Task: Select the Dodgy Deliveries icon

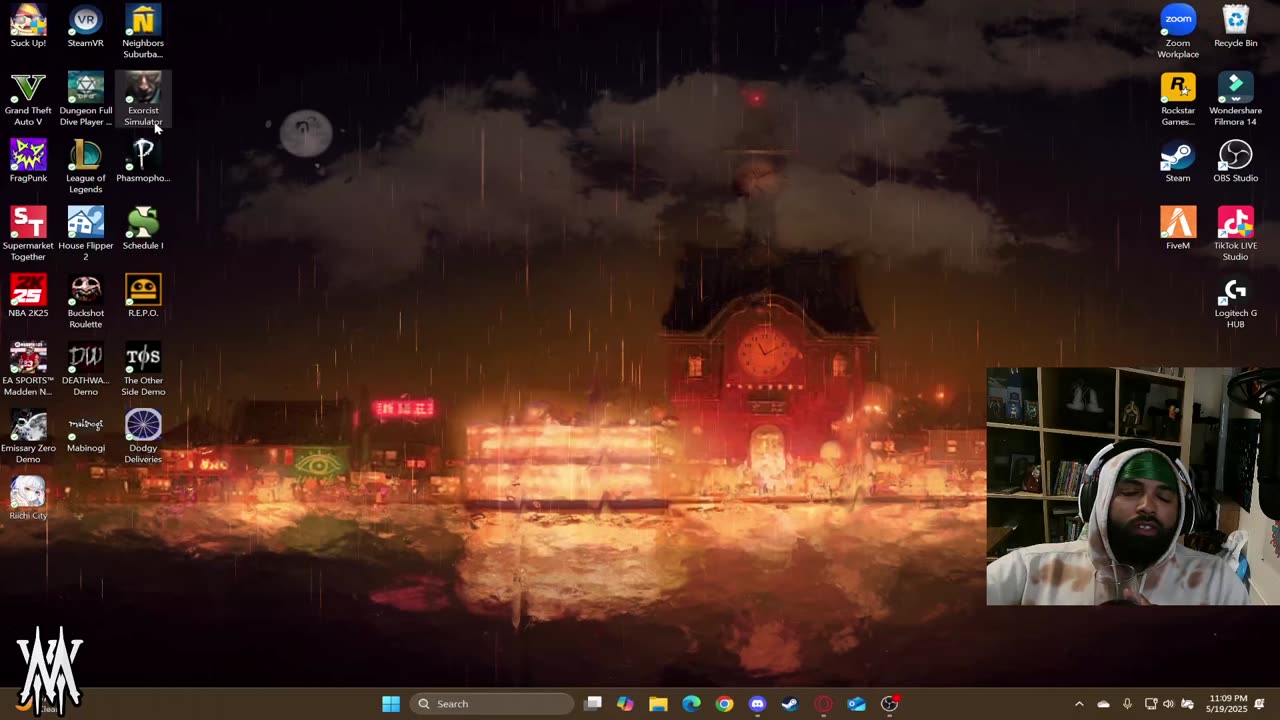Action: [x=143, y=437]
